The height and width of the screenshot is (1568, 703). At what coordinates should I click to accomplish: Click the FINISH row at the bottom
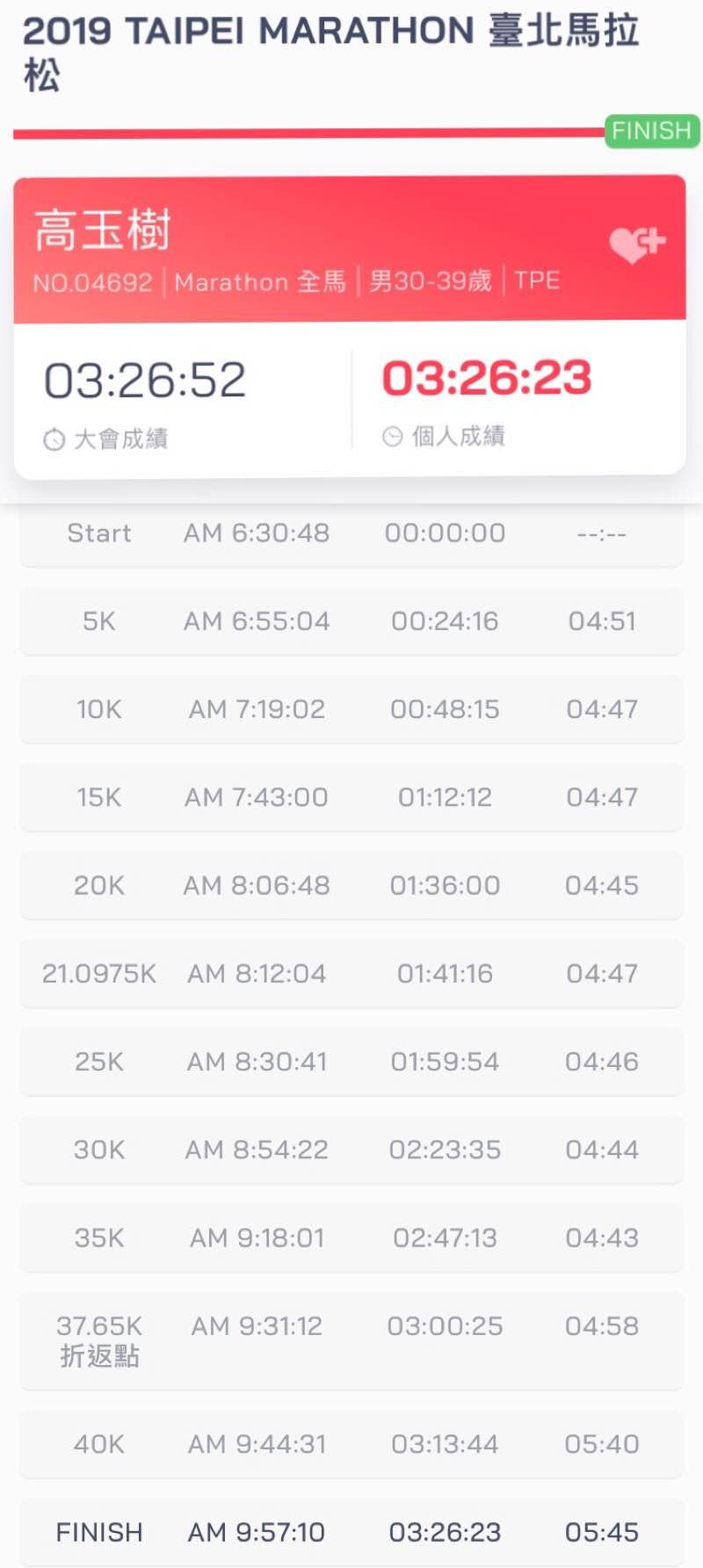click(x=351, y=1532)
